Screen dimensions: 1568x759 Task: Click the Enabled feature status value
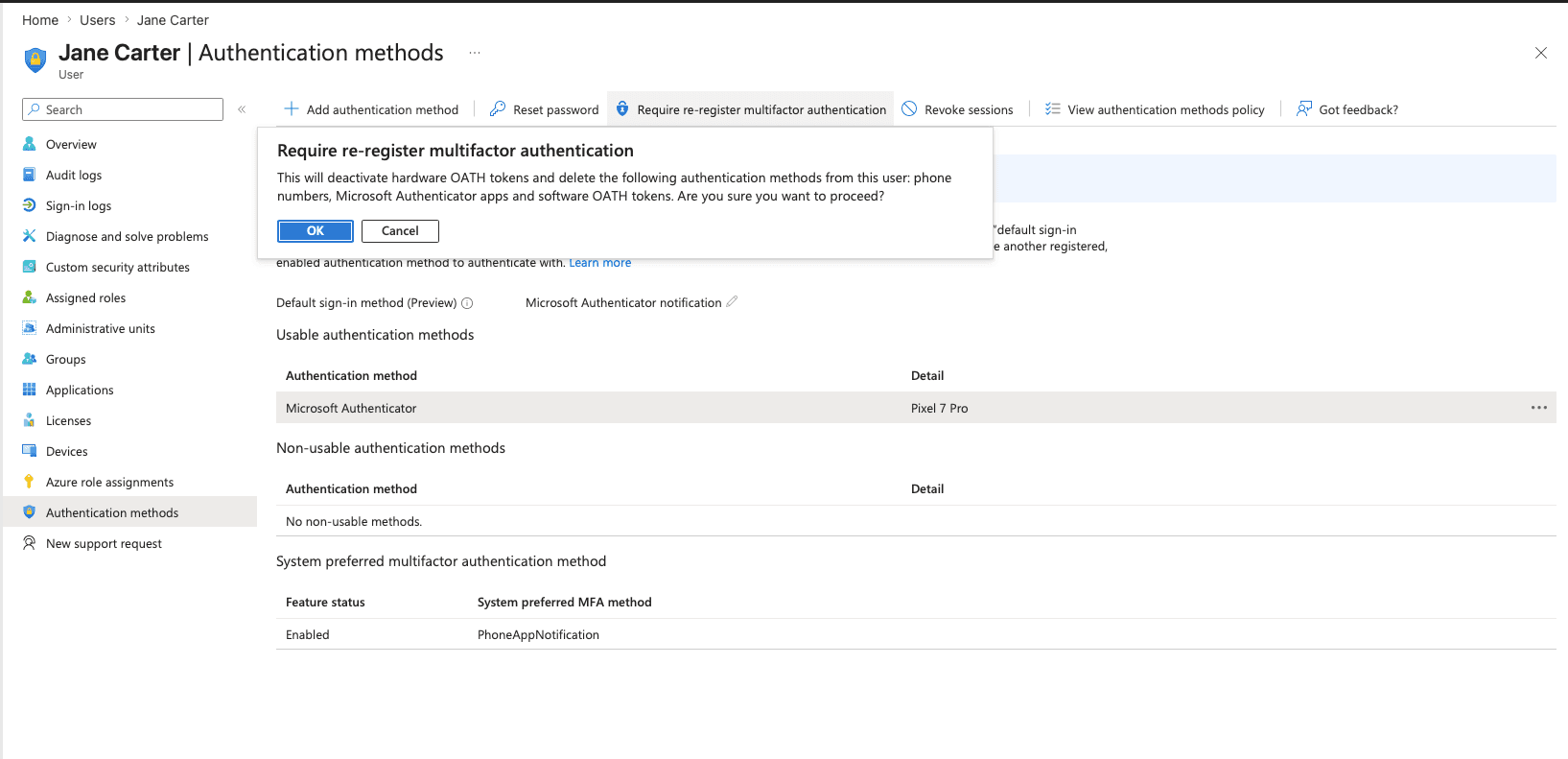[x=308, y=634]
